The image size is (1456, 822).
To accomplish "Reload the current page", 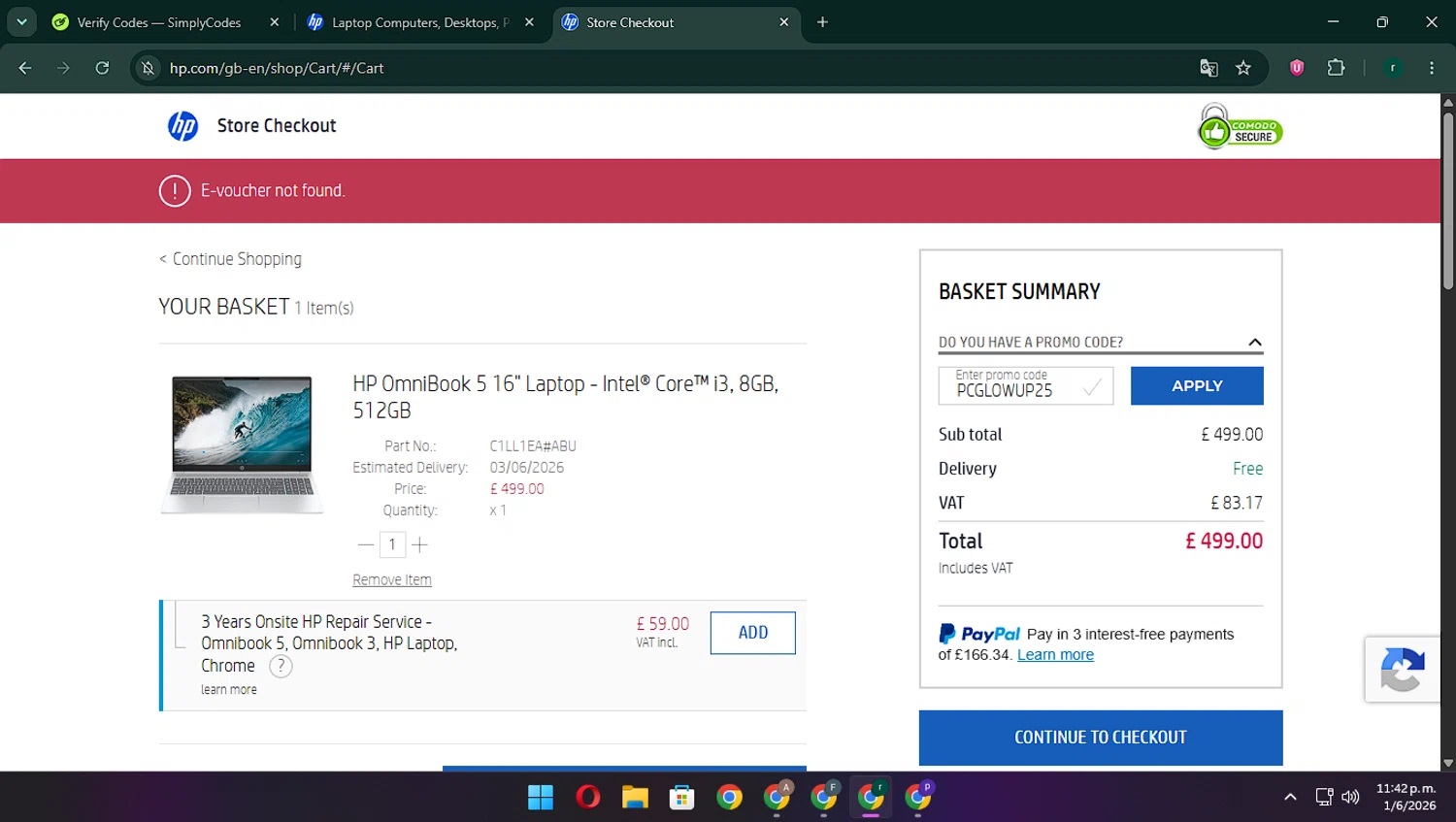I will pos(102,68).
